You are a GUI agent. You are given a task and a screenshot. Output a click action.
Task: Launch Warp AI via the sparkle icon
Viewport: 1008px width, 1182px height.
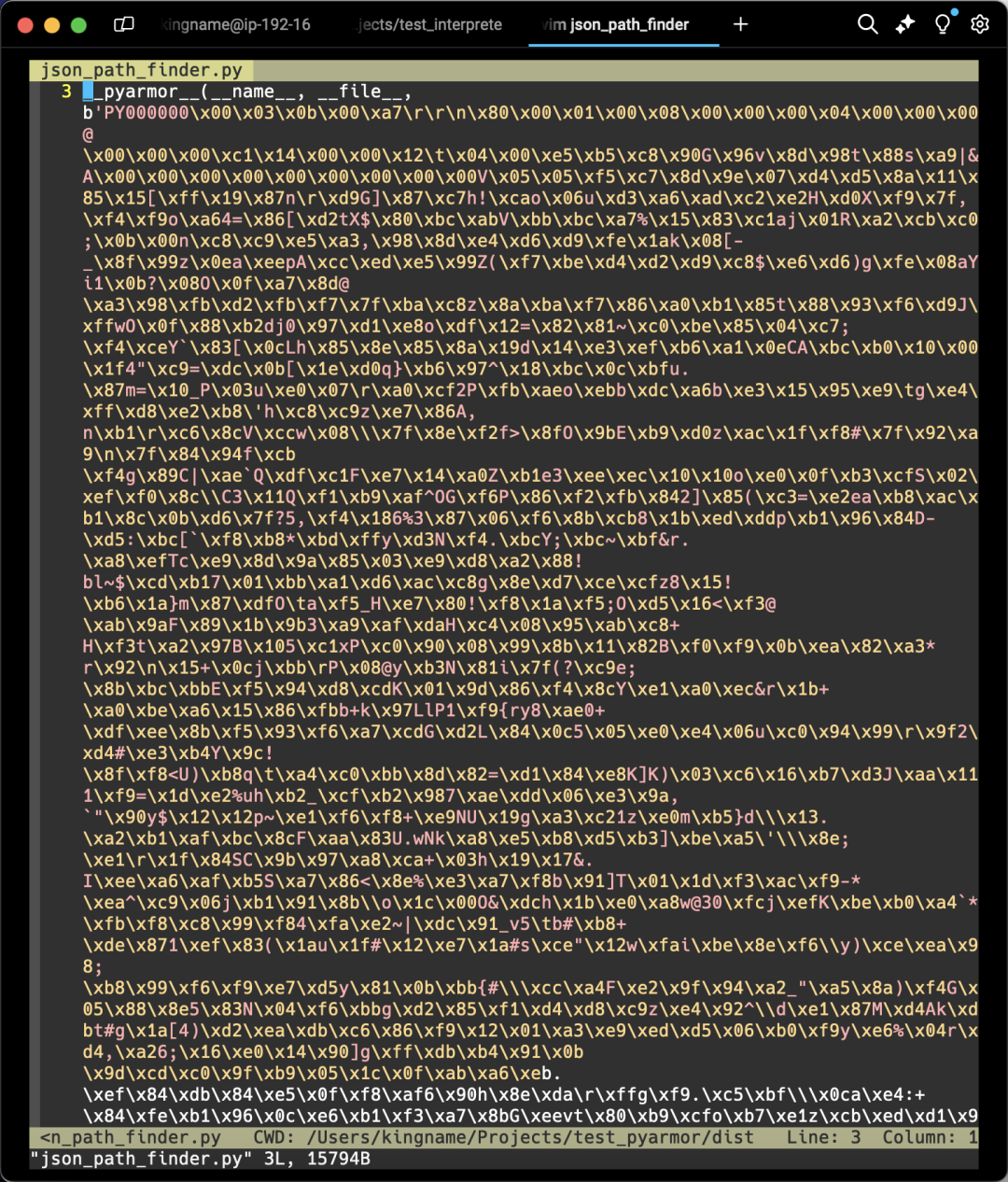coord(904,24)
